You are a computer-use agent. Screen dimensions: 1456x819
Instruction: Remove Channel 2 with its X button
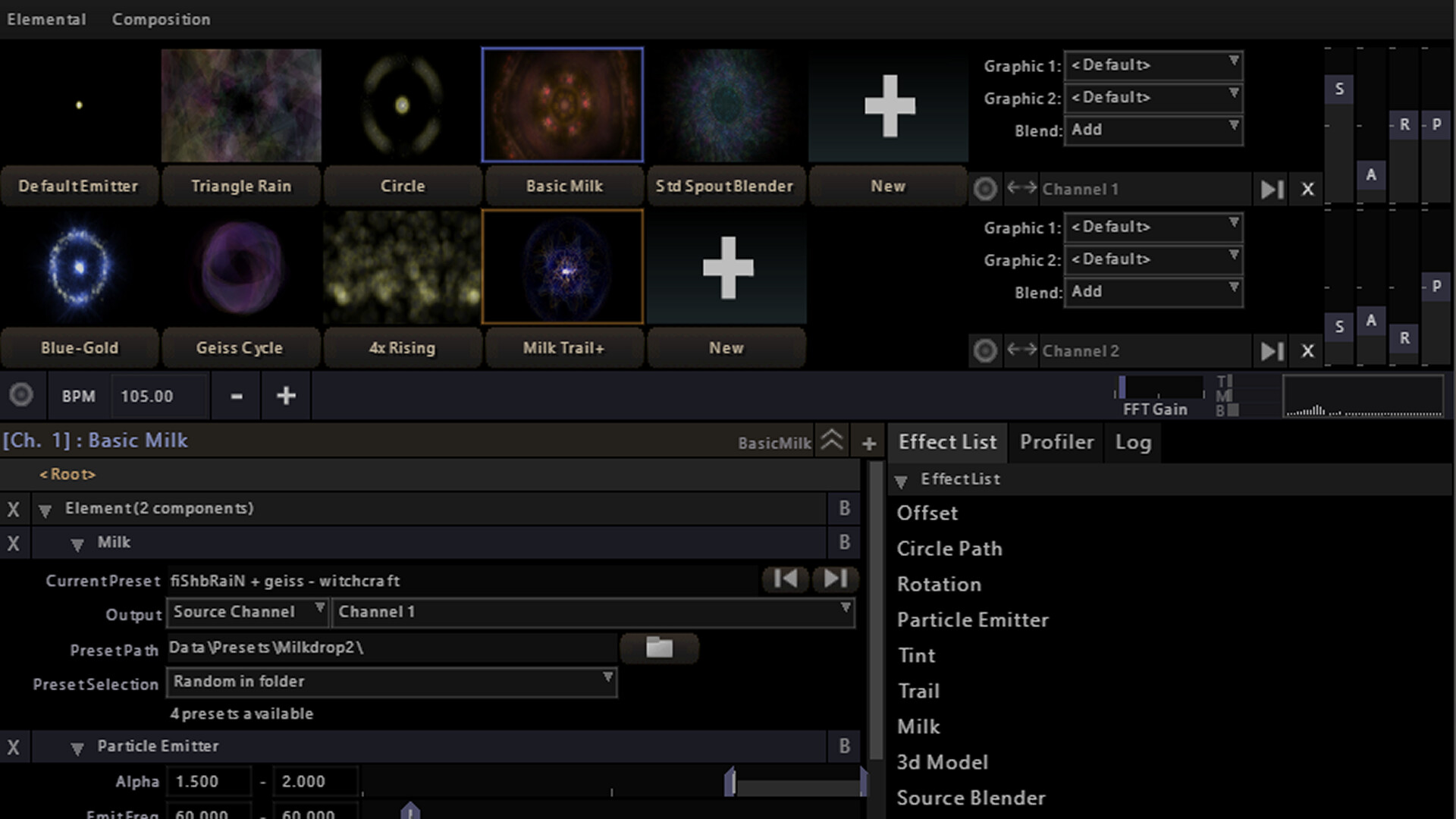click(1307, 350)
